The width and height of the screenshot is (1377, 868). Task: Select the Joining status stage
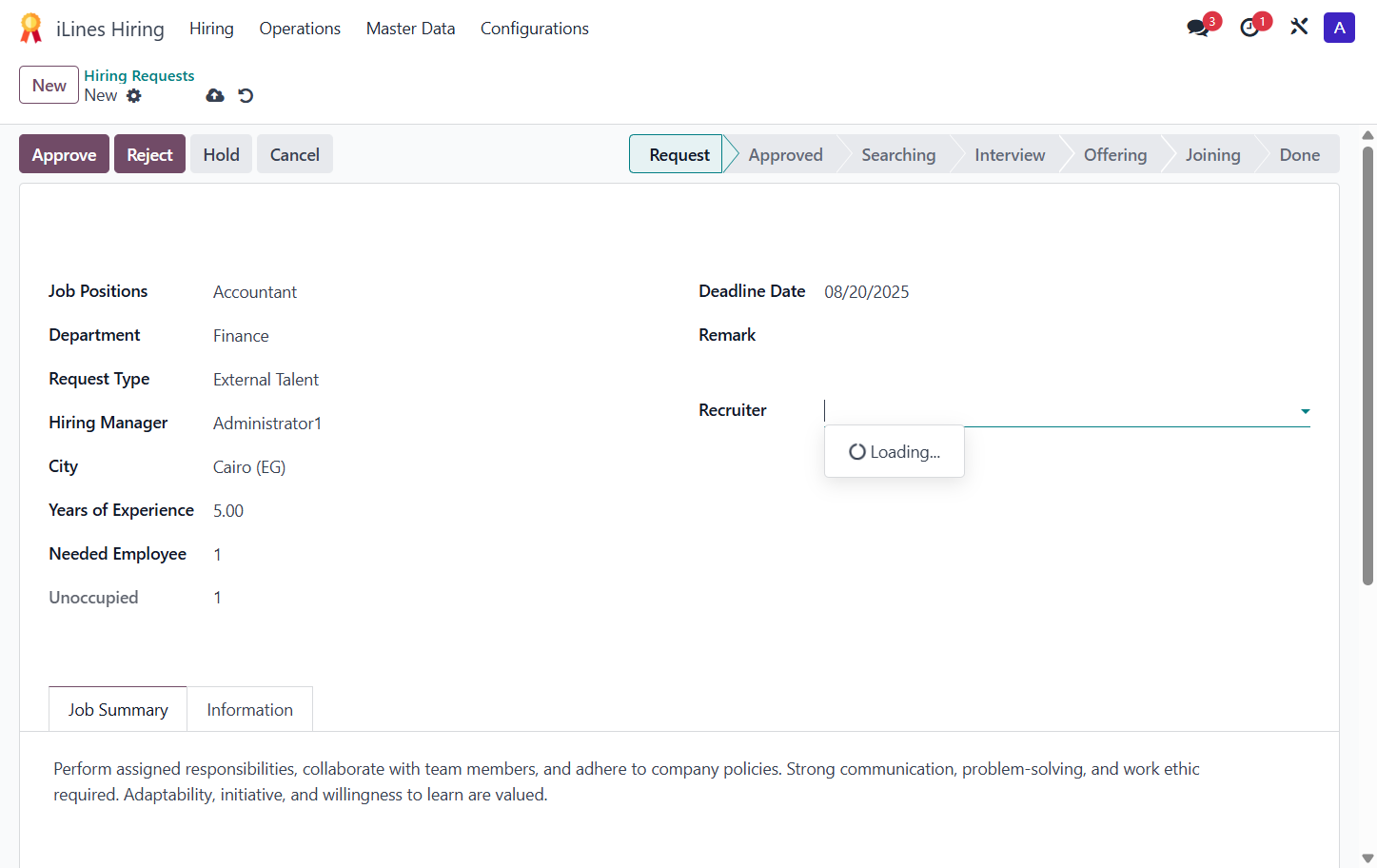click(1212, 154)
